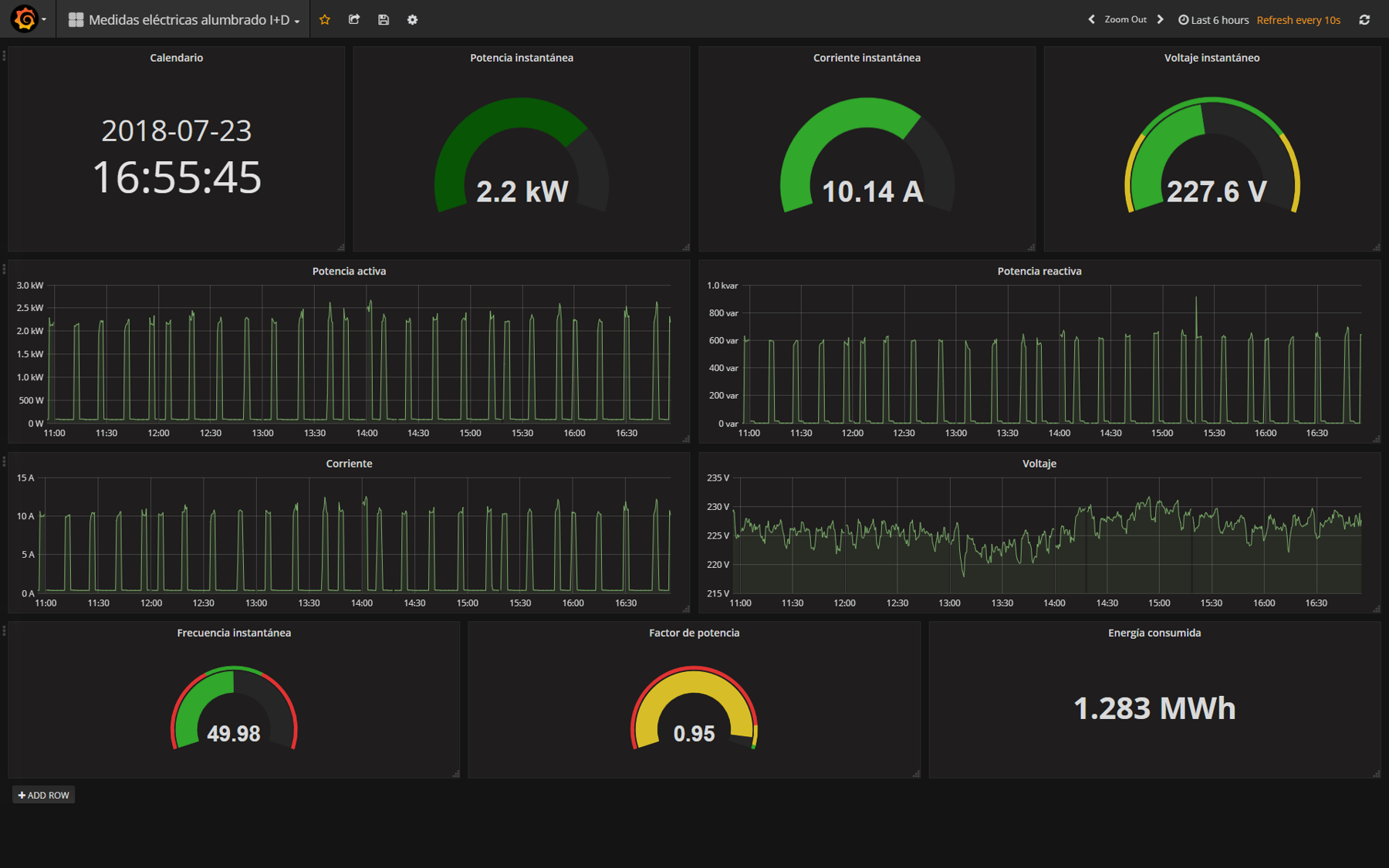1389x868 pixels.
Task: Shift time range forward with right arrow
Action: click(x=1160, y=19)
